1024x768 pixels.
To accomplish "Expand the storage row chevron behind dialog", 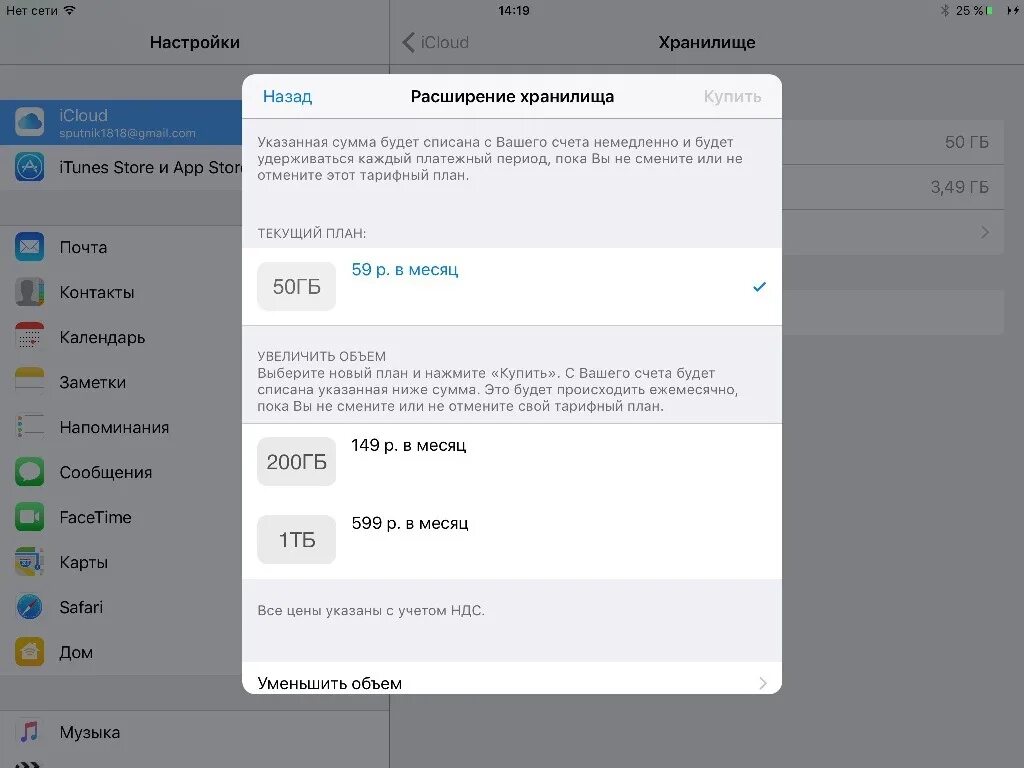I will pyautogui.click(x=985, y=232).
